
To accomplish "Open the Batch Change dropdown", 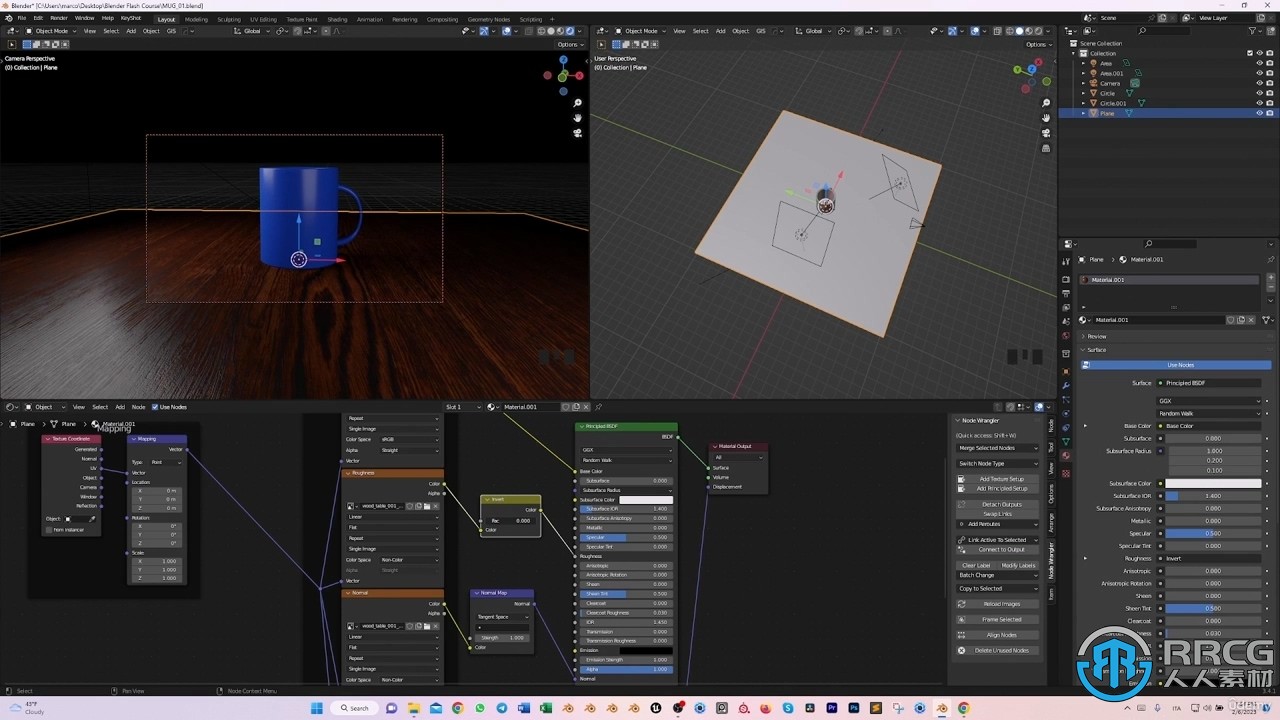I will coord(998,575).
